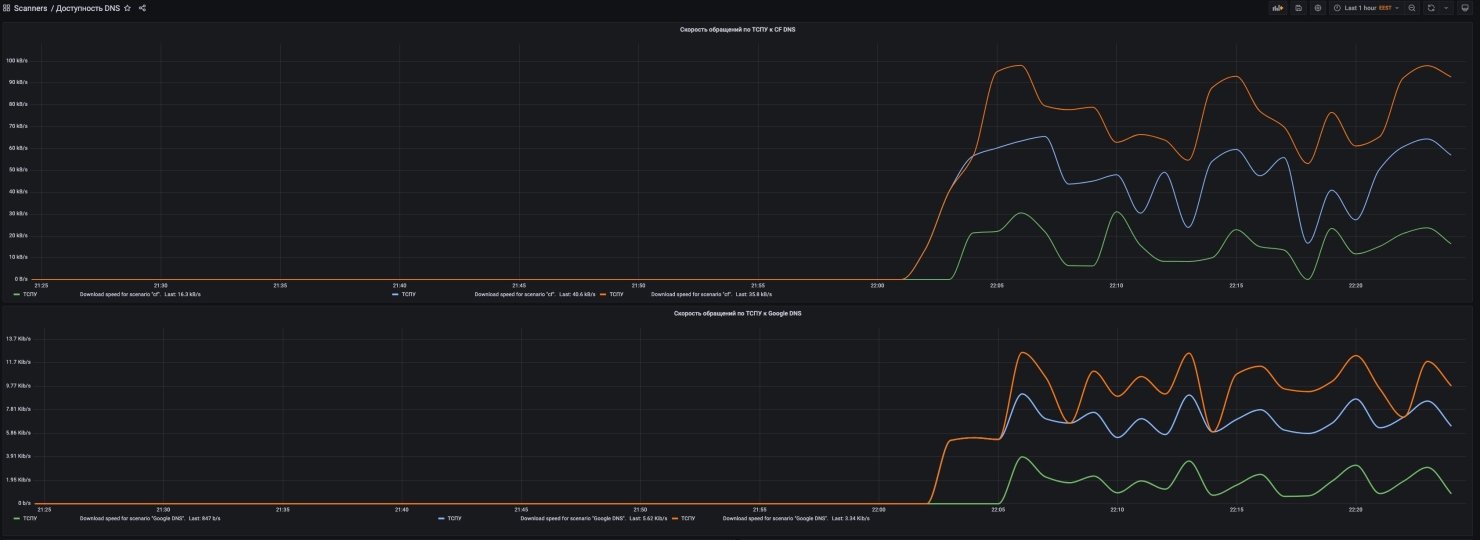Expand the refresh interval dropdown arrow

[x=1446, y=8]
